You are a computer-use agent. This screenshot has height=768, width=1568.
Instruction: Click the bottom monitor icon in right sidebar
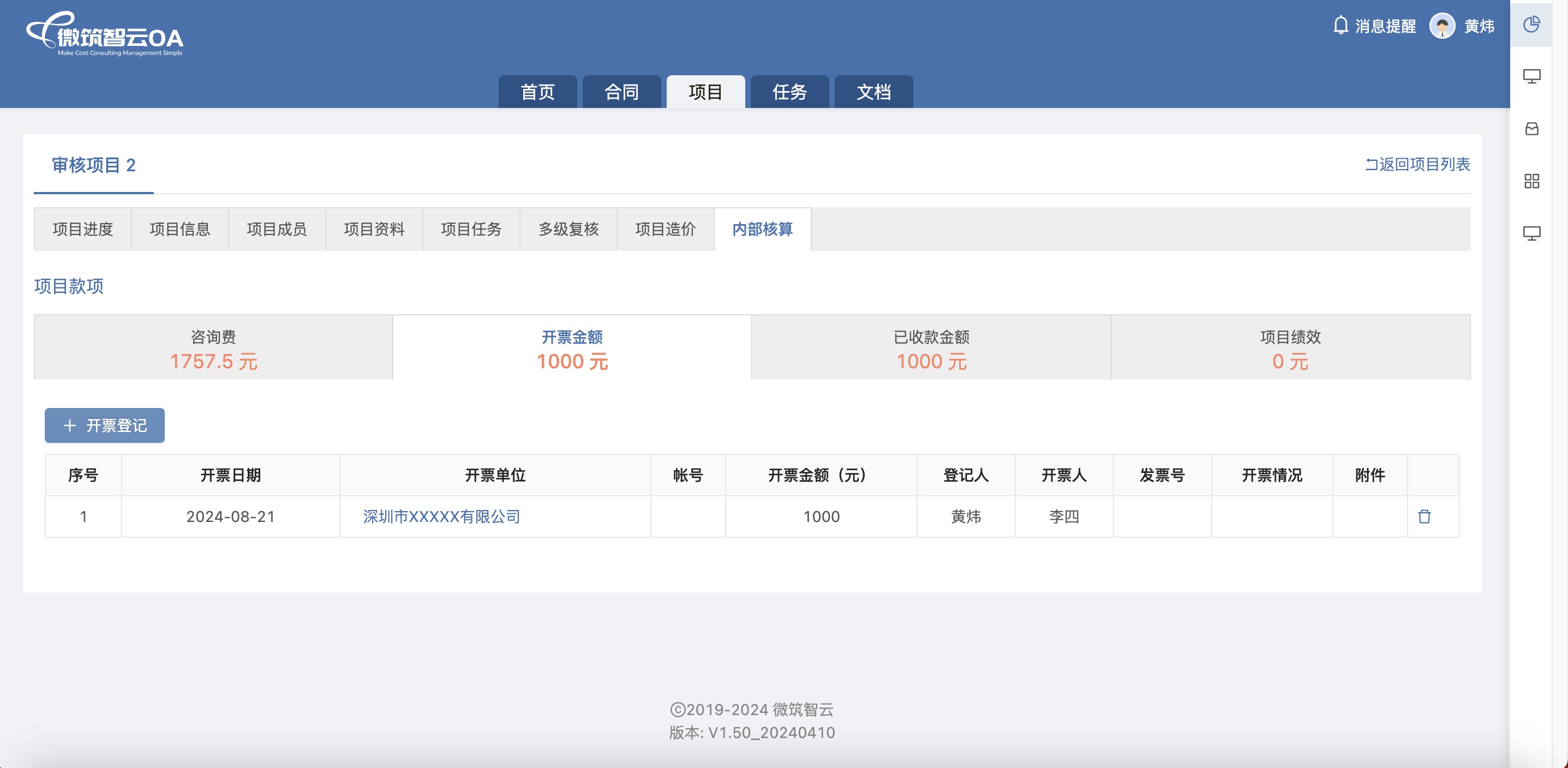pyautogui.click(x=1531, y=233)
